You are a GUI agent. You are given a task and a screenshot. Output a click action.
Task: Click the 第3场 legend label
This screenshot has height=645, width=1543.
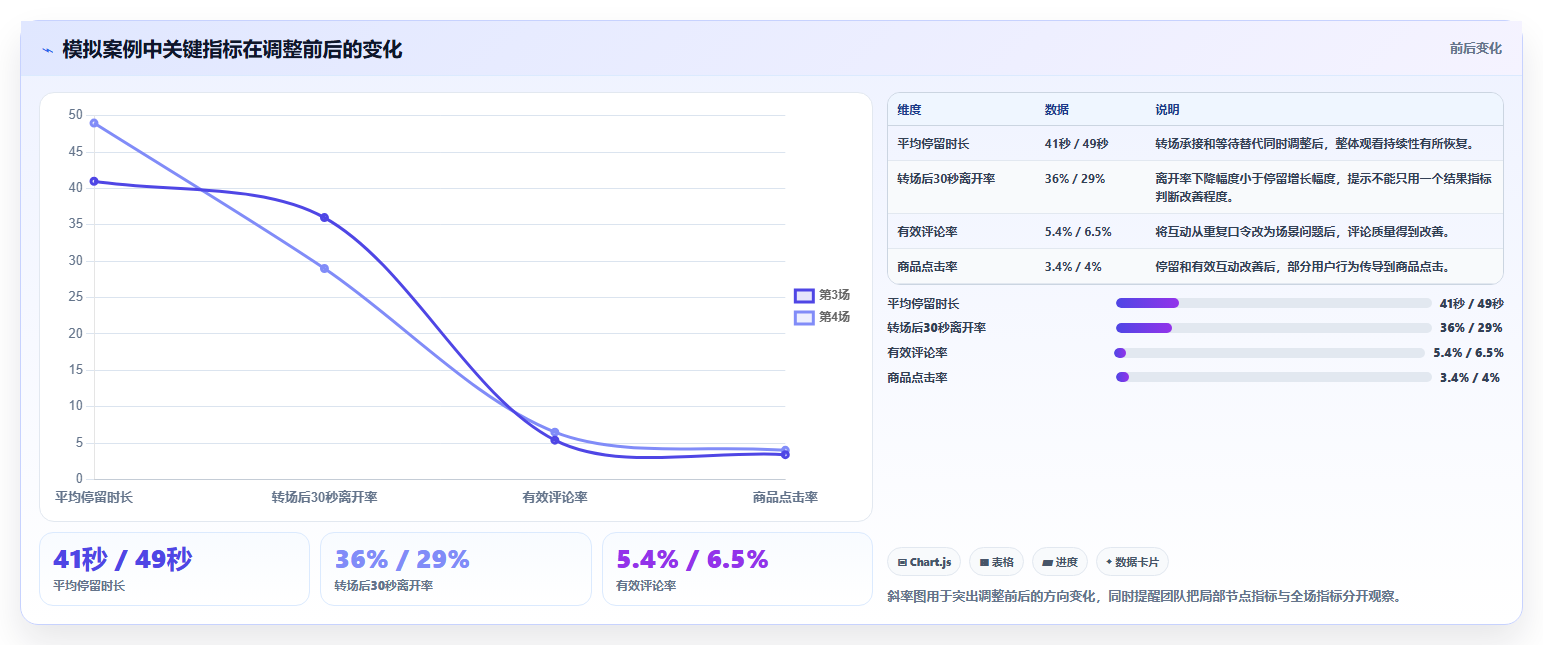click(834, 295)
